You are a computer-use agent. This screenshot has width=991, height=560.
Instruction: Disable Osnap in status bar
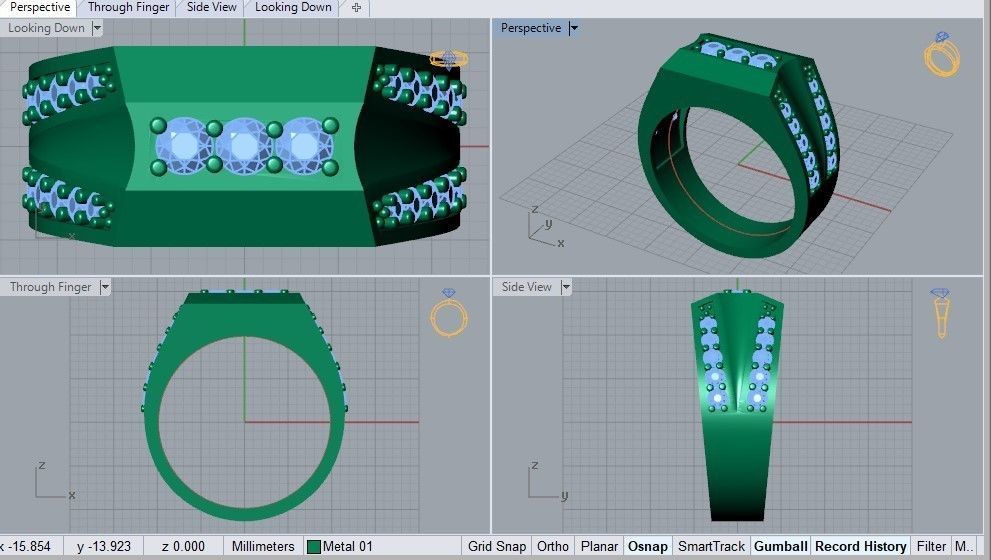tap(648, 546)
